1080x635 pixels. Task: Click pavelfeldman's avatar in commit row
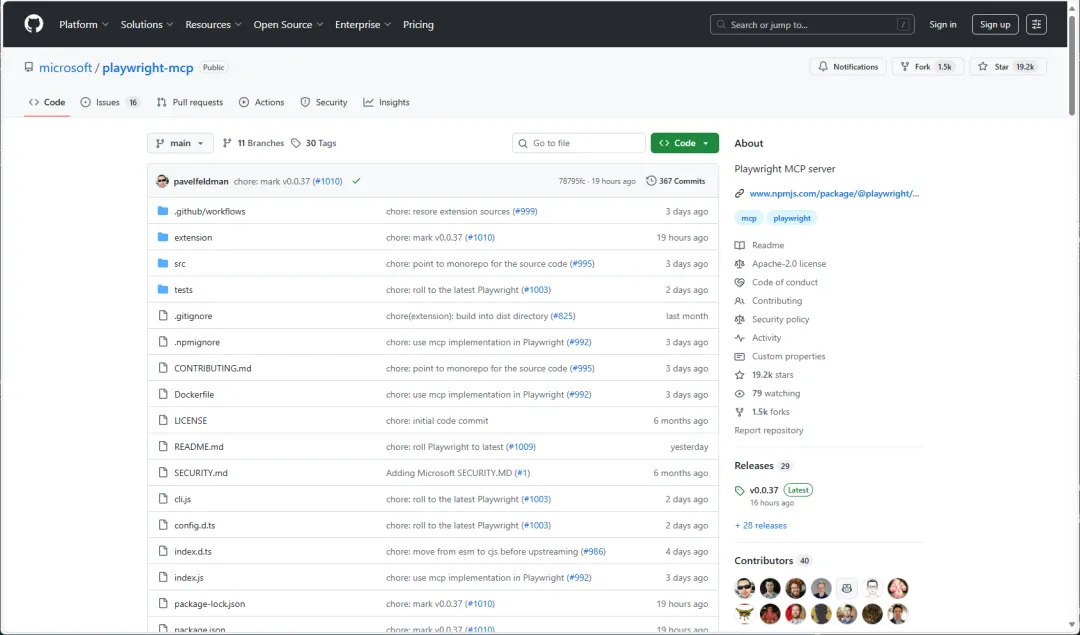pos(162,181)
